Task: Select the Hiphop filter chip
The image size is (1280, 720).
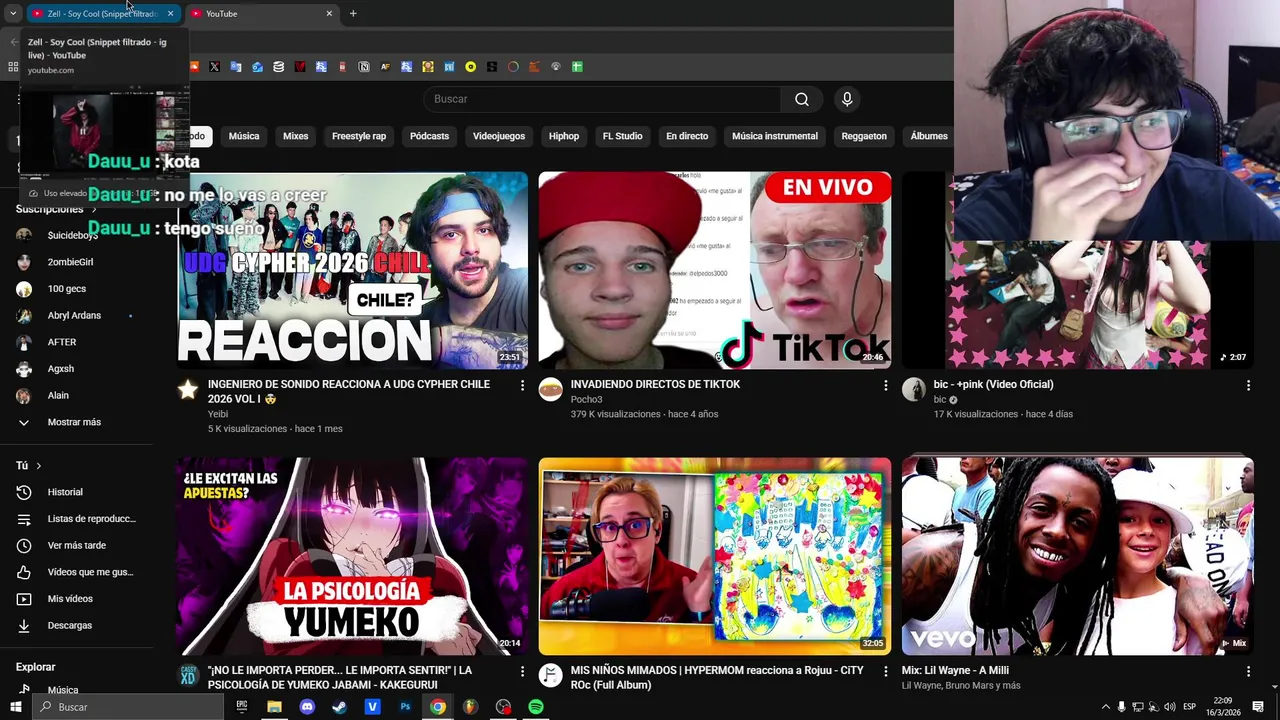Action: [x=564, y=136]
